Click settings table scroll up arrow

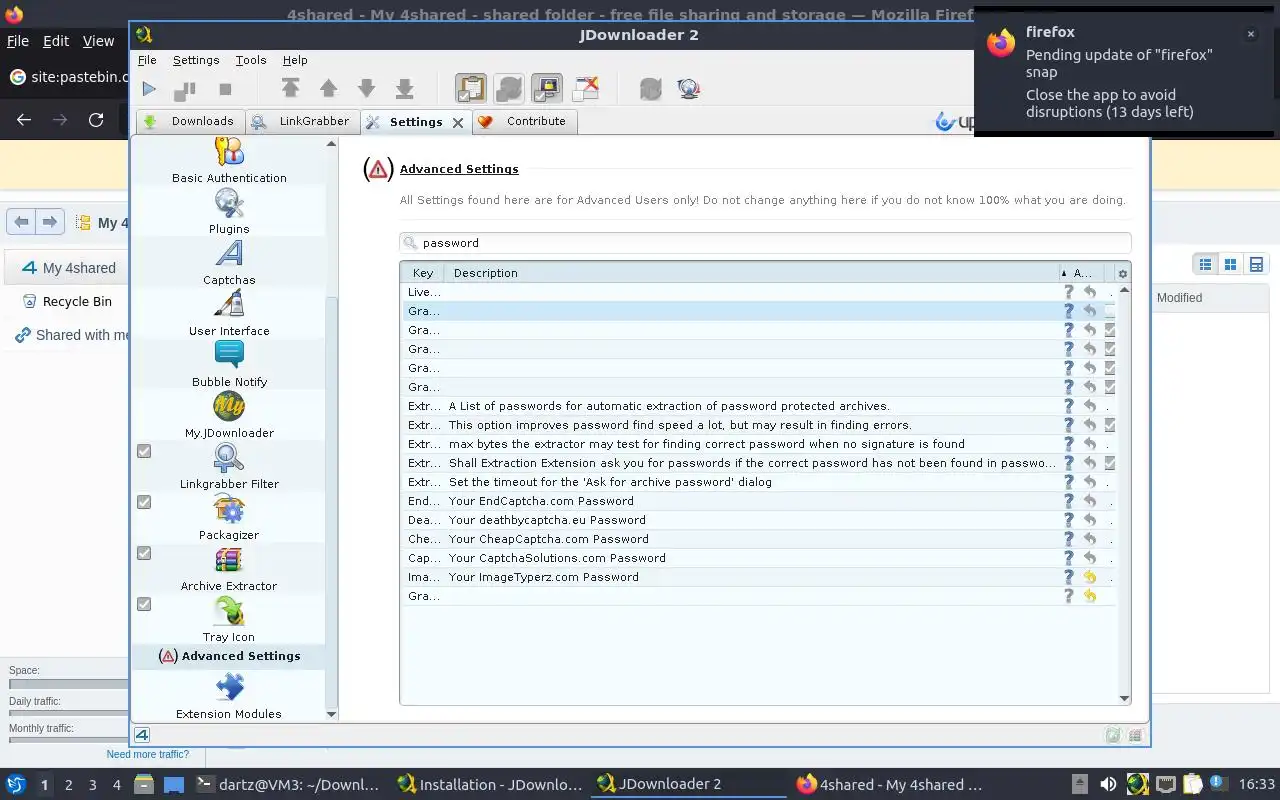[x=1124, y=290]
